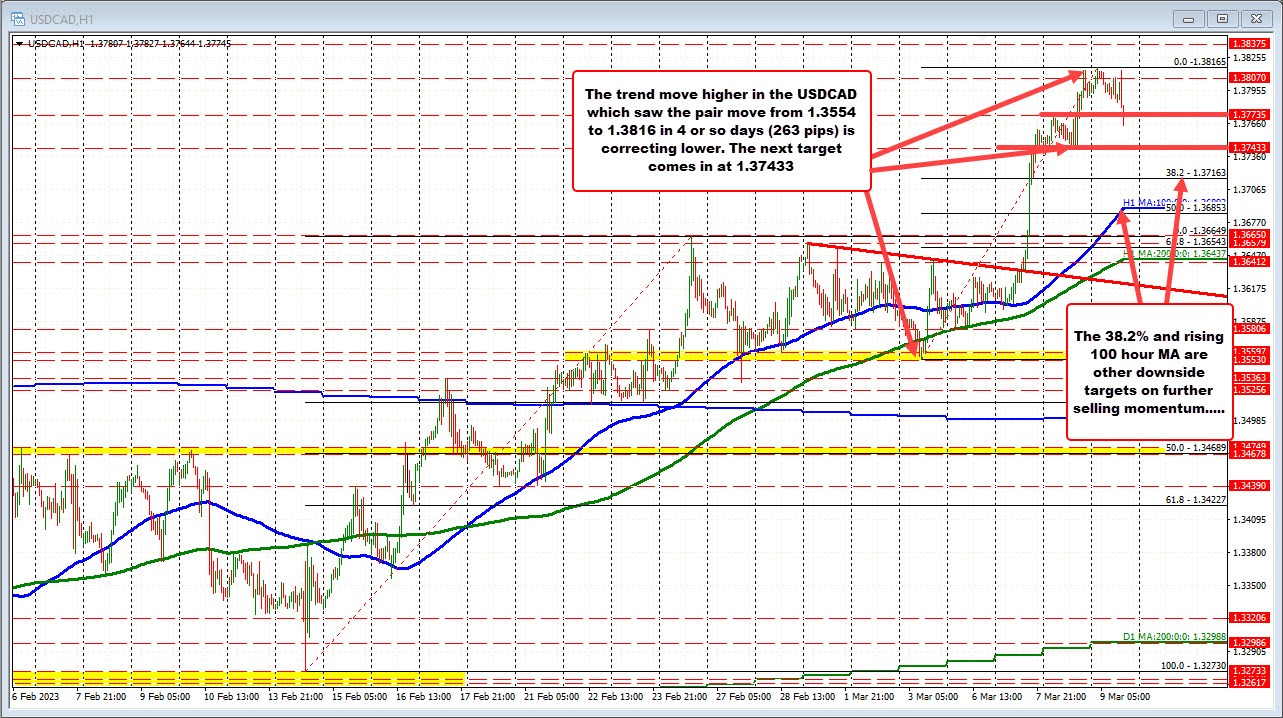Click the H1 MA:200 green label
This screenshot has width=1283, height=718.
point(1175,255)
